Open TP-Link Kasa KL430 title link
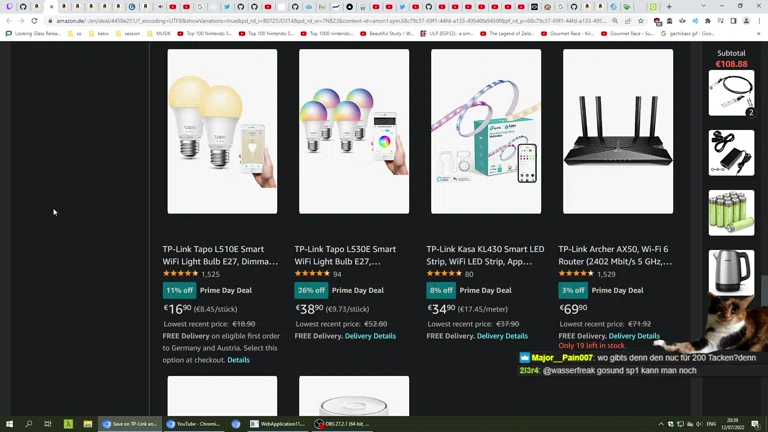 [x=485, y=255]
